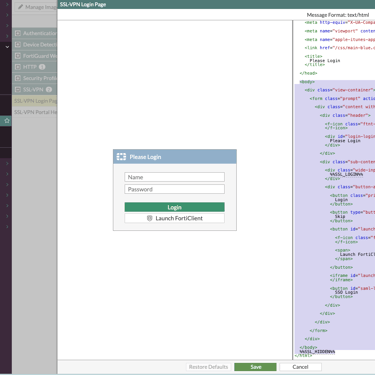Click the </head> tag line
The image size is (375, 375).
click(308, 73)
